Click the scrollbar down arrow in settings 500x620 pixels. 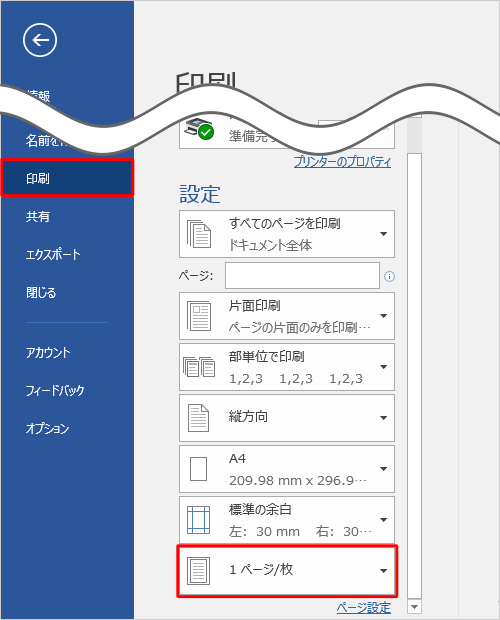pos(415,607)
